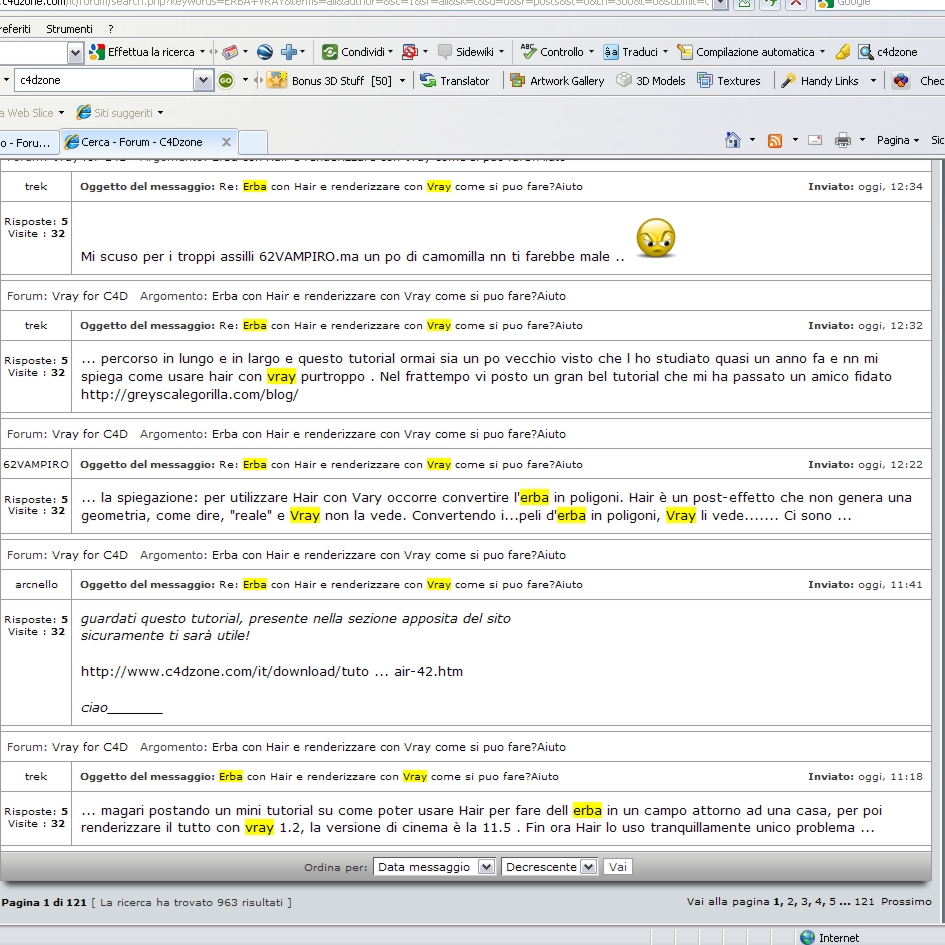945x945 pixels.
Task: Expand the Print icon dropdown arrow
Action: pos(862,140)
